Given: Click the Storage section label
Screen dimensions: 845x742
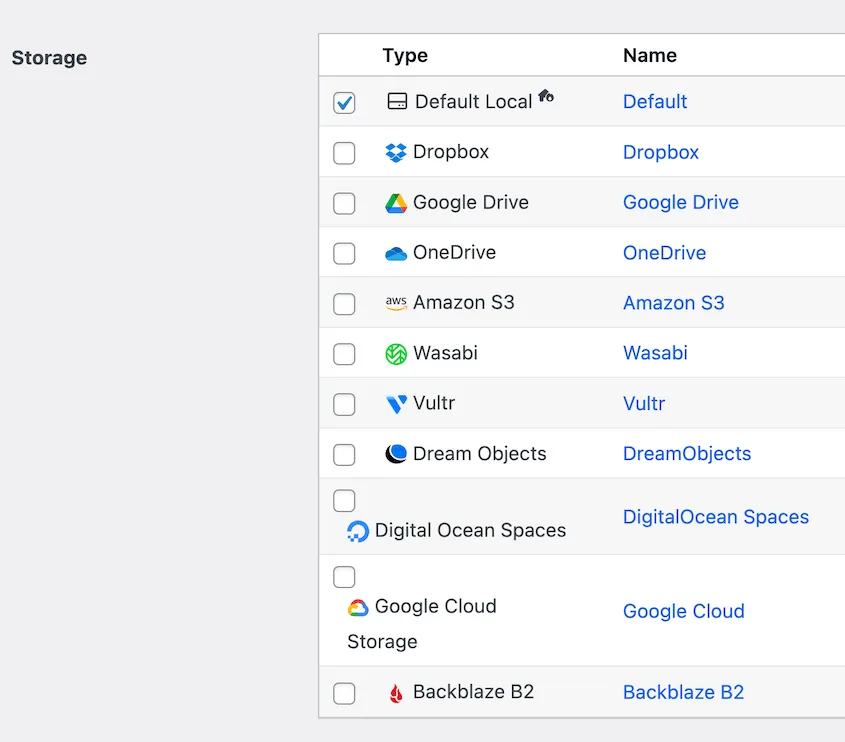Looking at the screenshot, I should coord(49,58).
